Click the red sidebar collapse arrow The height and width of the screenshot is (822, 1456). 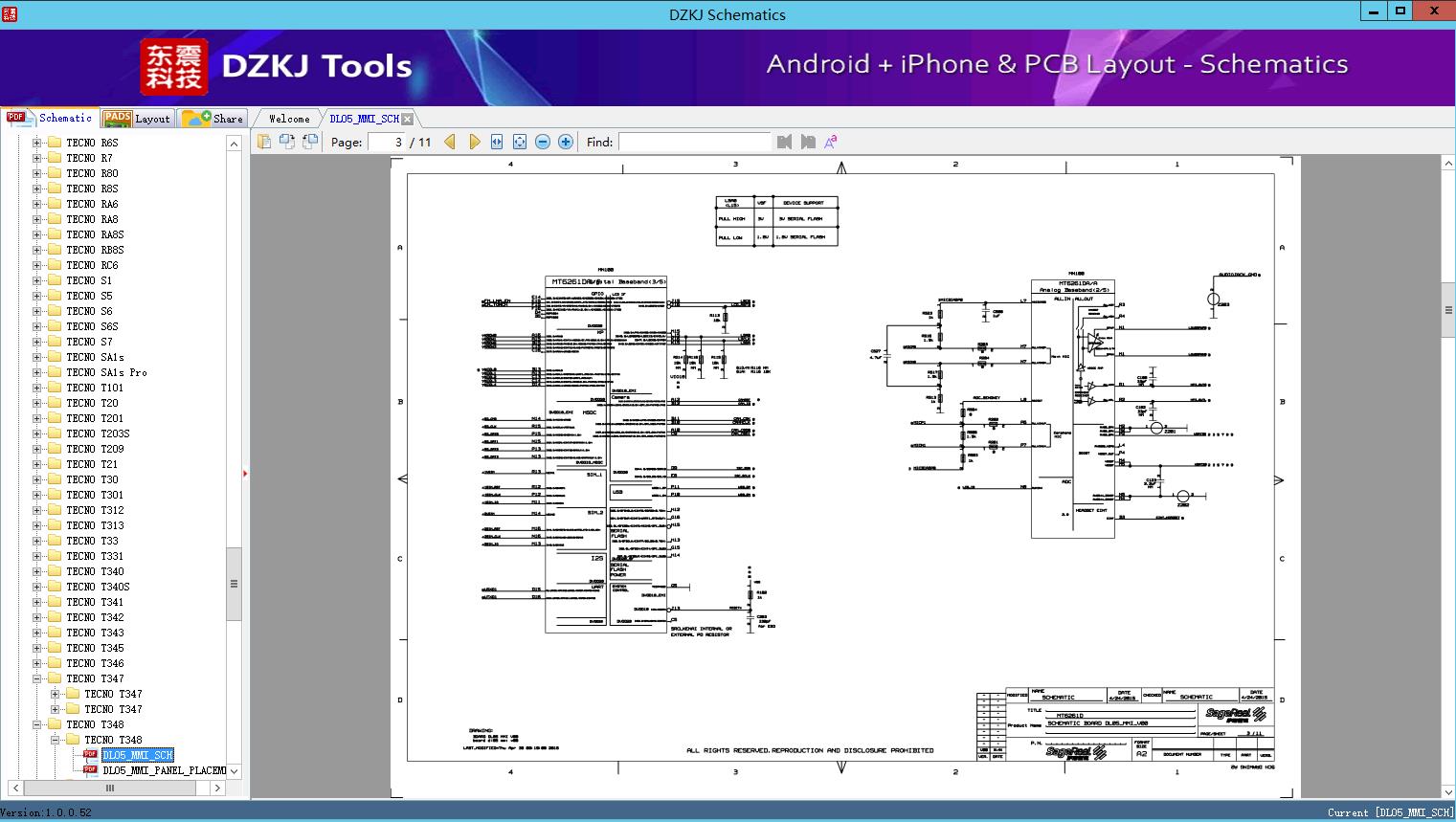[x=245, y=474]
